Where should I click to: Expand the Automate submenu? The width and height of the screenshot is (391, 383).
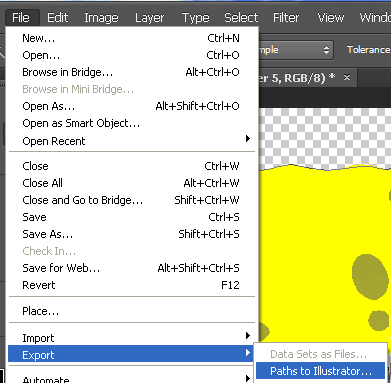[x=132, y=378]
